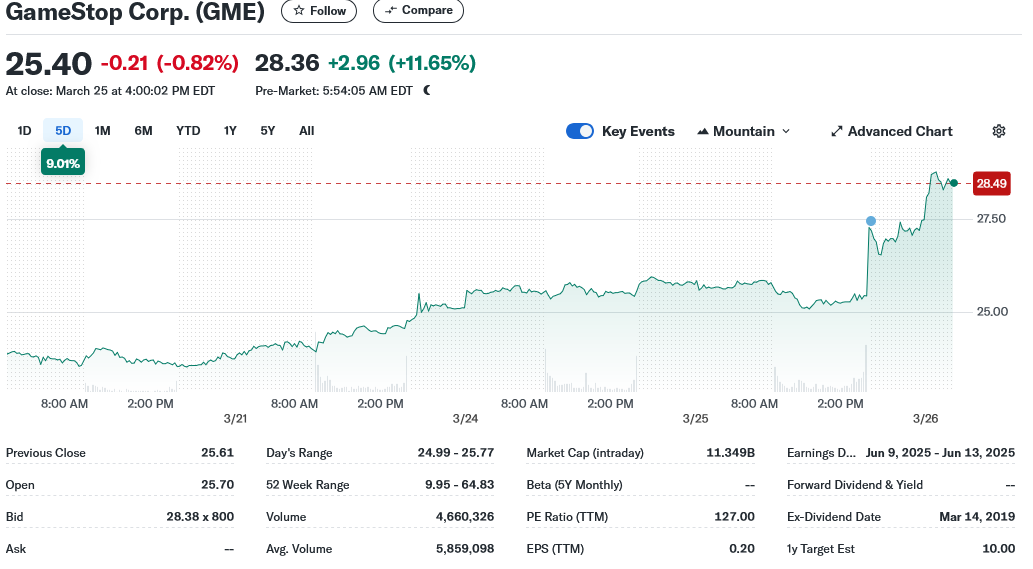Click the 3/24 date label on chart axis
This screenshot has height=569, width=1033.
coord(465,418)
